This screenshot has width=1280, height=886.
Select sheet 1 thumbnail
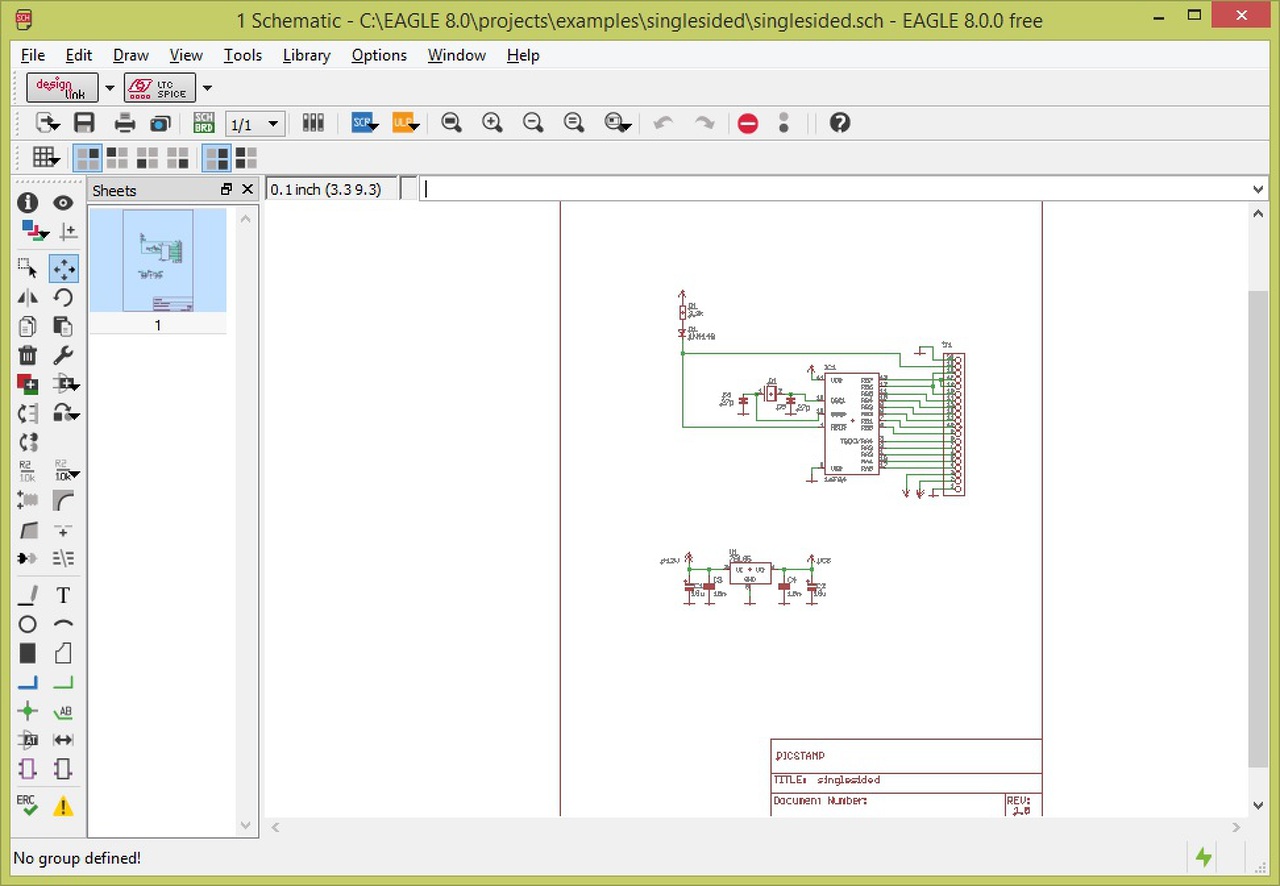(x=158, y=261)
